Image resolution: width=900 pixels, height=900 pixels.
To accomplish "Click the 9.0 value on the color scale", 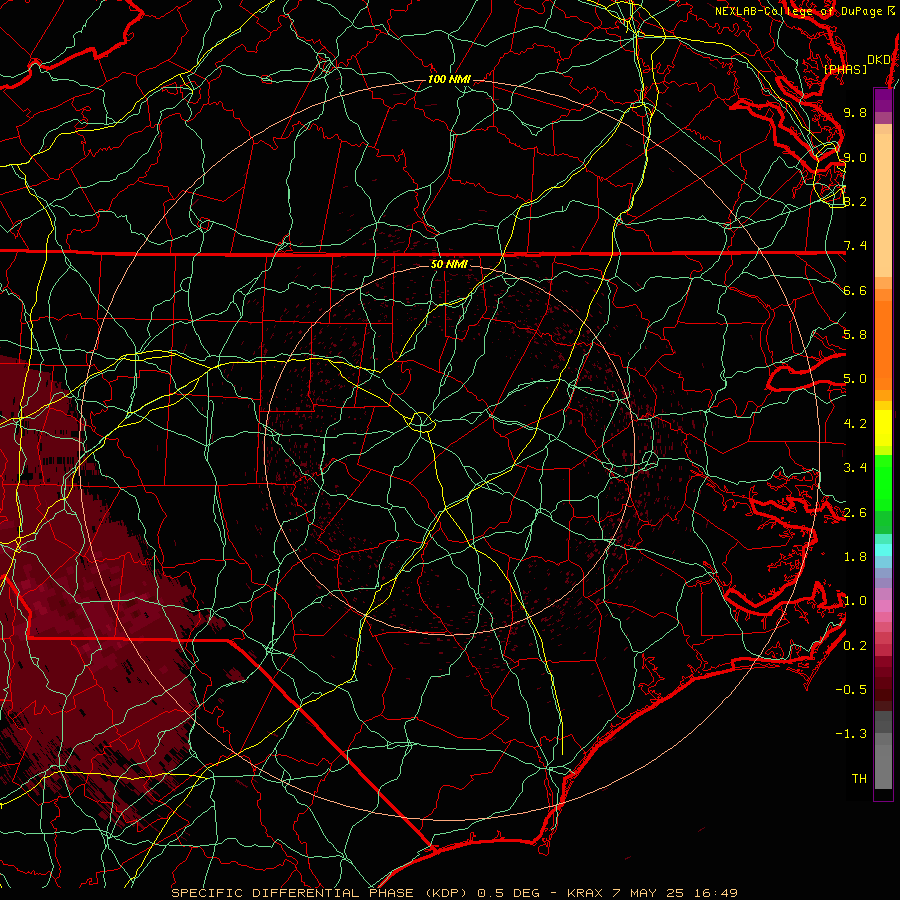I will [855, 157].
